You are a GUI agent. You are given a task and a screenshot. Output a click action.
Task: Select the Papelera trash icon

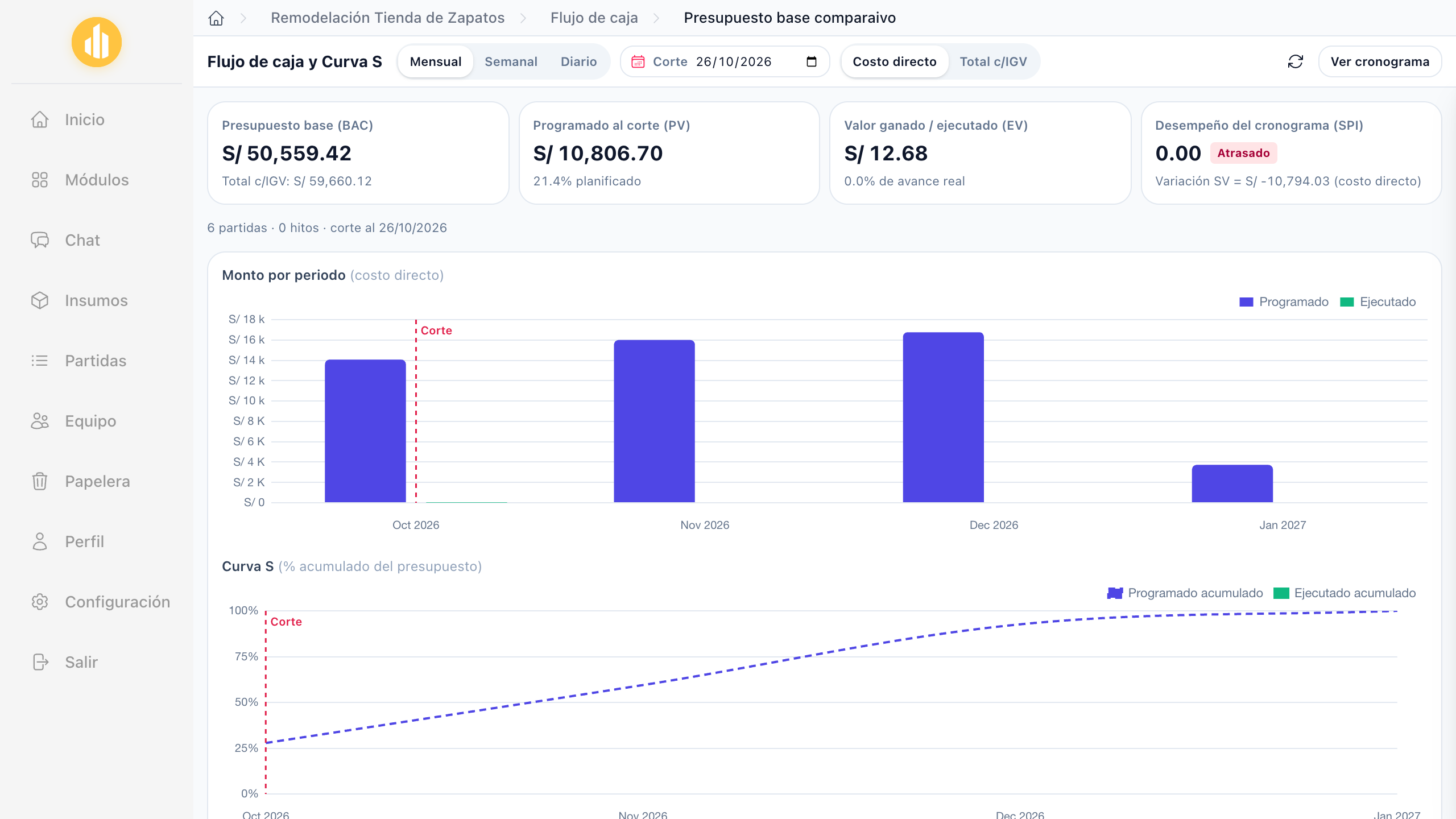coord(40,481)
